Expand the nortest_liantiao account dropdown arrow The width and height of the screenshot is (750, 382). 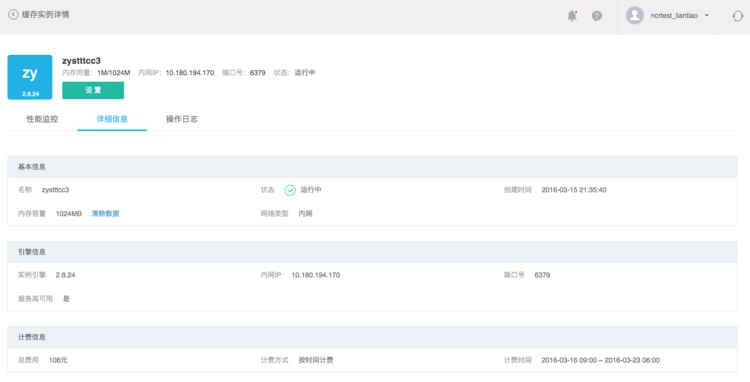coord(706,15)
